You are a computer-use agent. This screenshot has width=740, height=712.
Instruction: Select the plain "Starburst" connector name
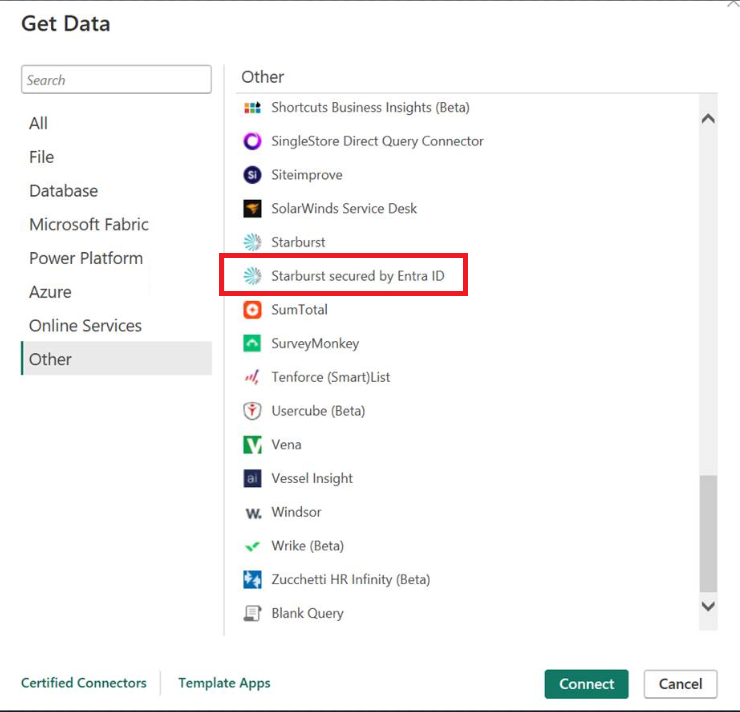pos(298,242)
